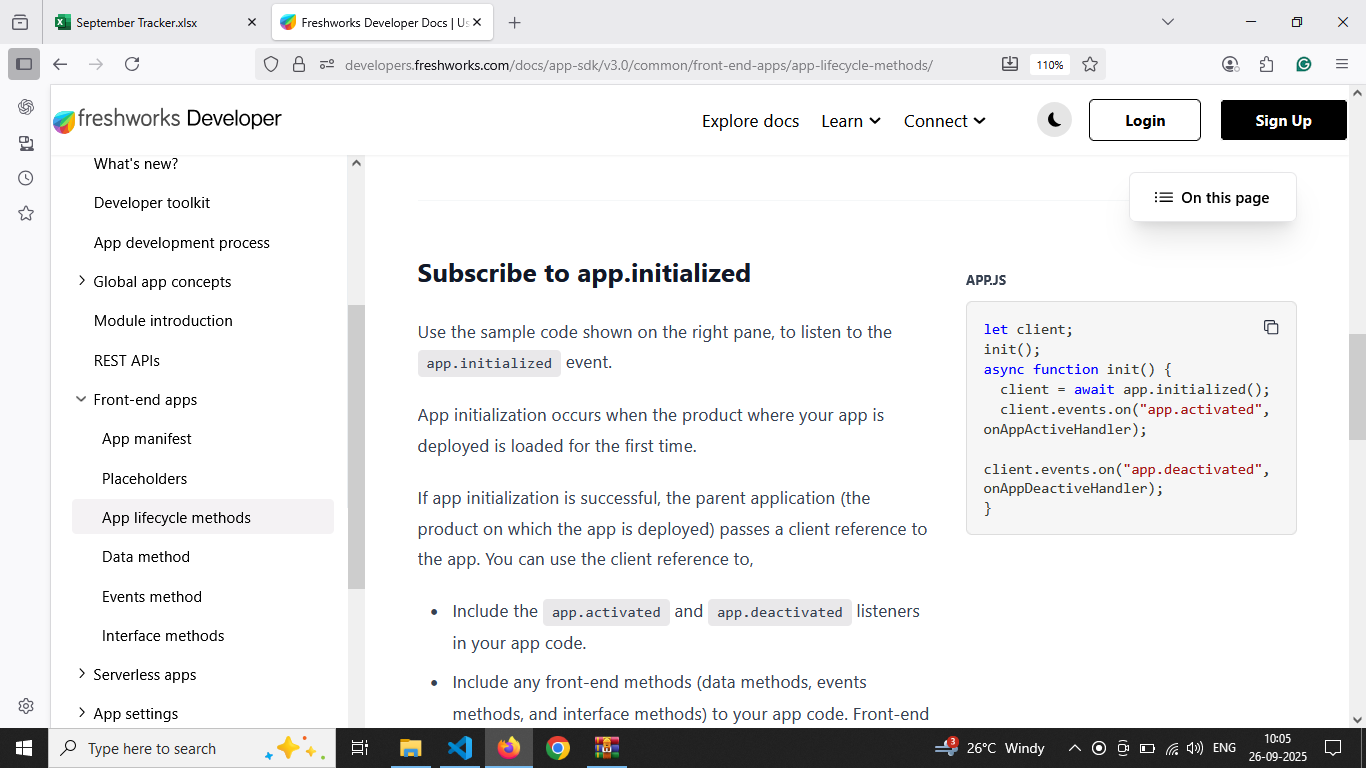Click the Login button
Screen dimensions: 1366x768
point(1144,120)
